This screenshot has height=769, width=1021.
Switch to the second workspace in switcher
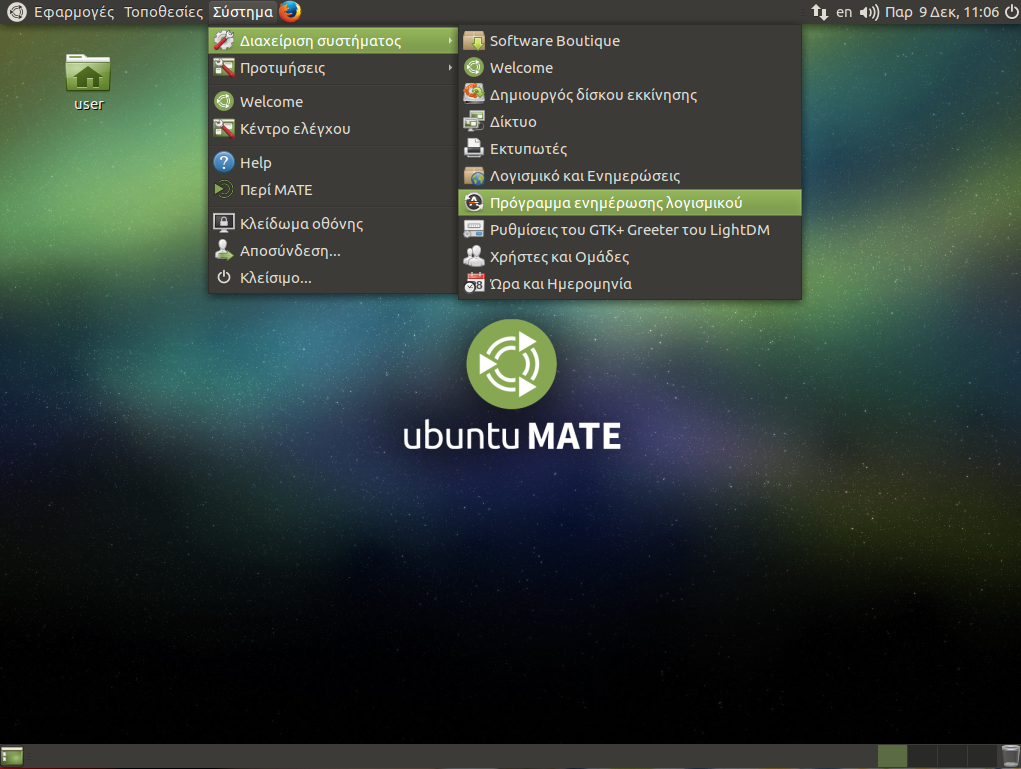pyautogui.click(x=922, y=756)
